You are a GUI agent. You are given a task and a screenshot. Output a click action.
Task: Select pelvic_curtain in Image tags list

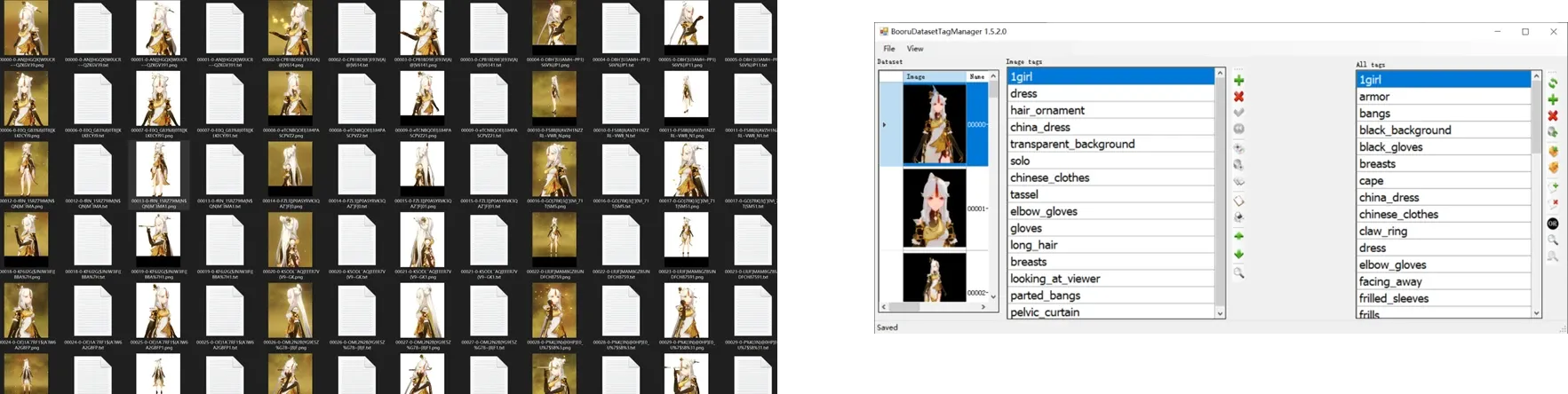point(1110,311)
